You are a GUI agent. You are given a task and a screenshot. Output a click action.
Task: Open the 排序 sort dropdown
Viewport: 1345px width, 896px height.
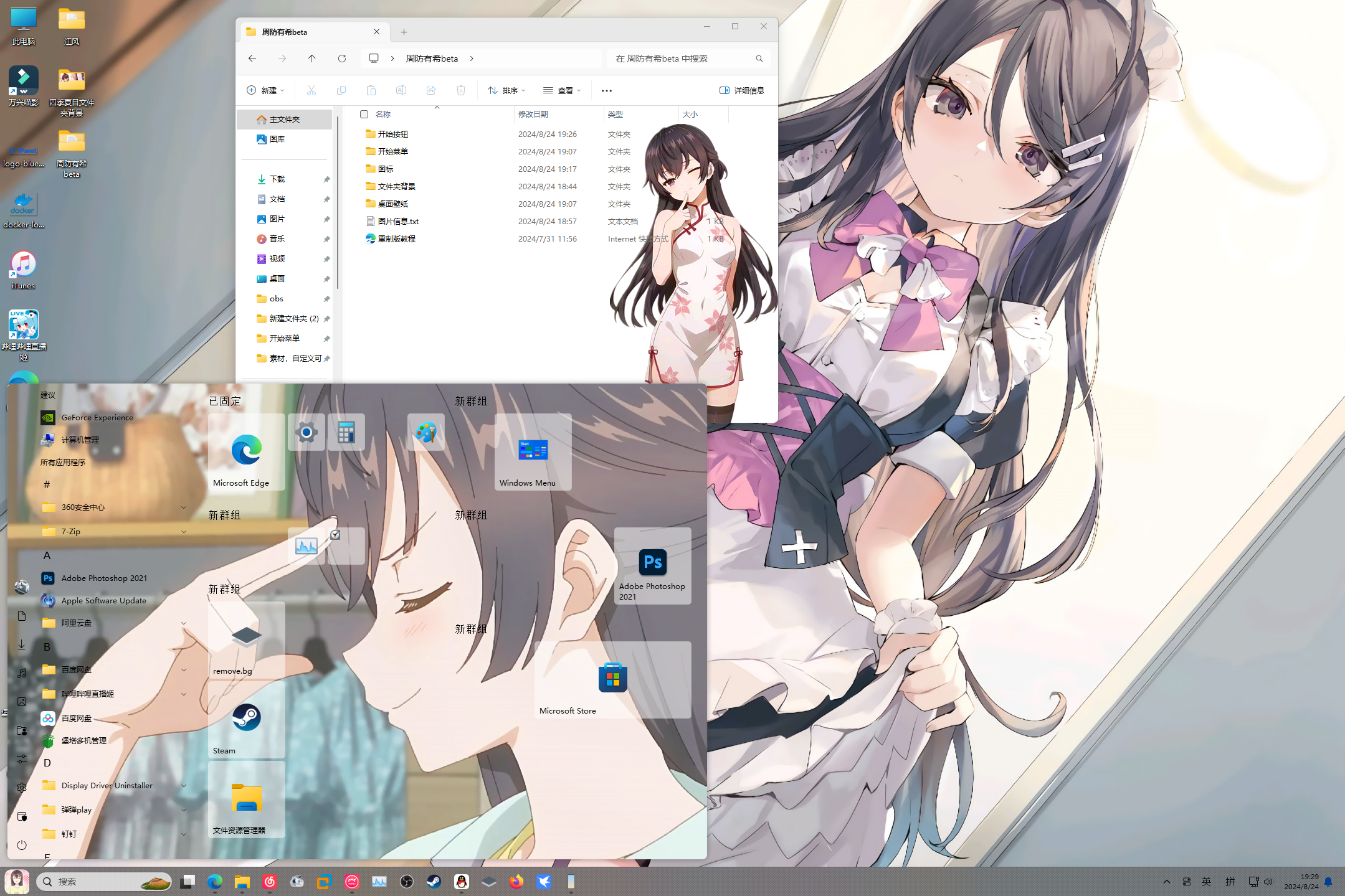tap(506, 90)
